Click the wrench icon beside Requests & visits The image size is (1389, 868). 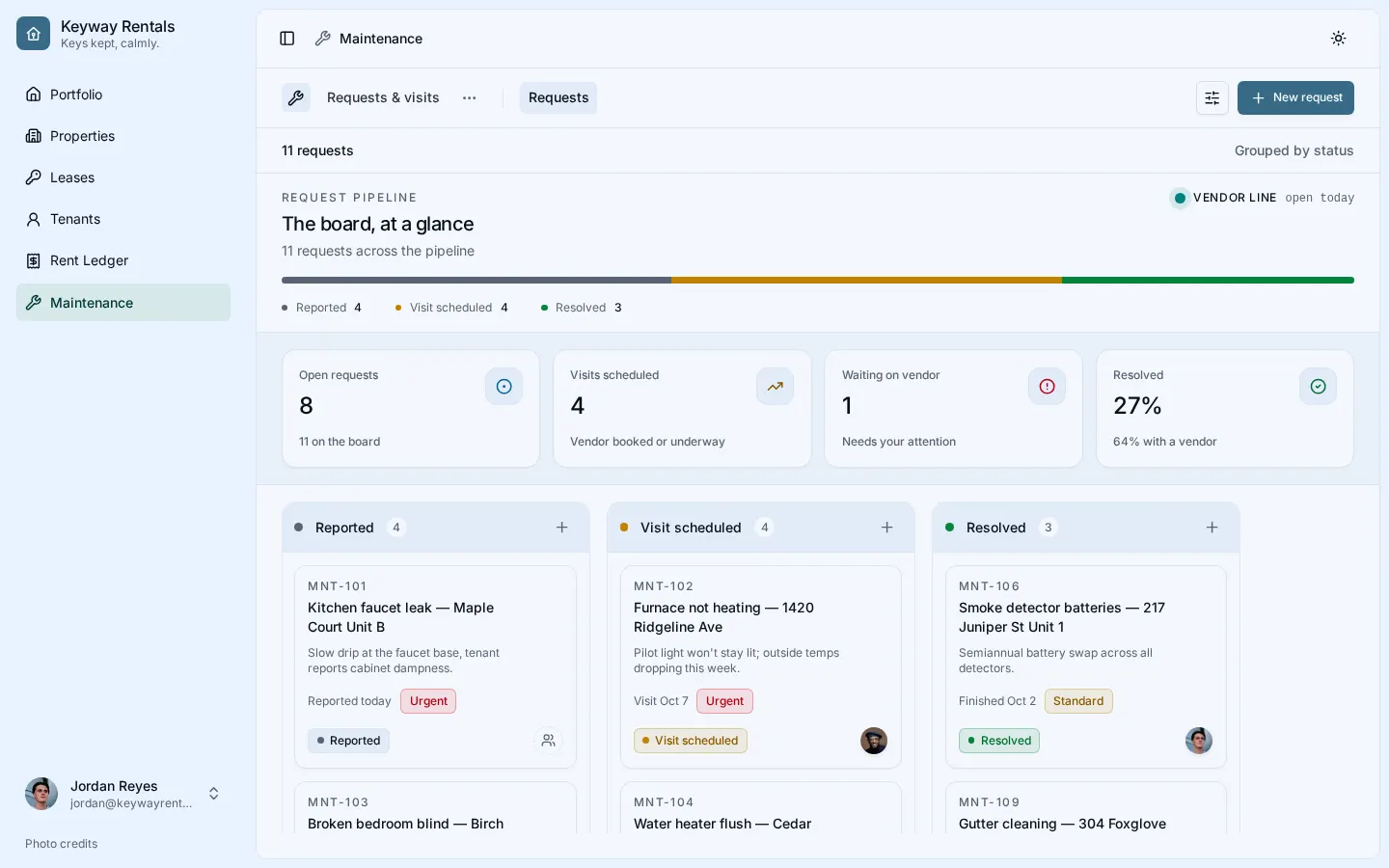(296, 97)
